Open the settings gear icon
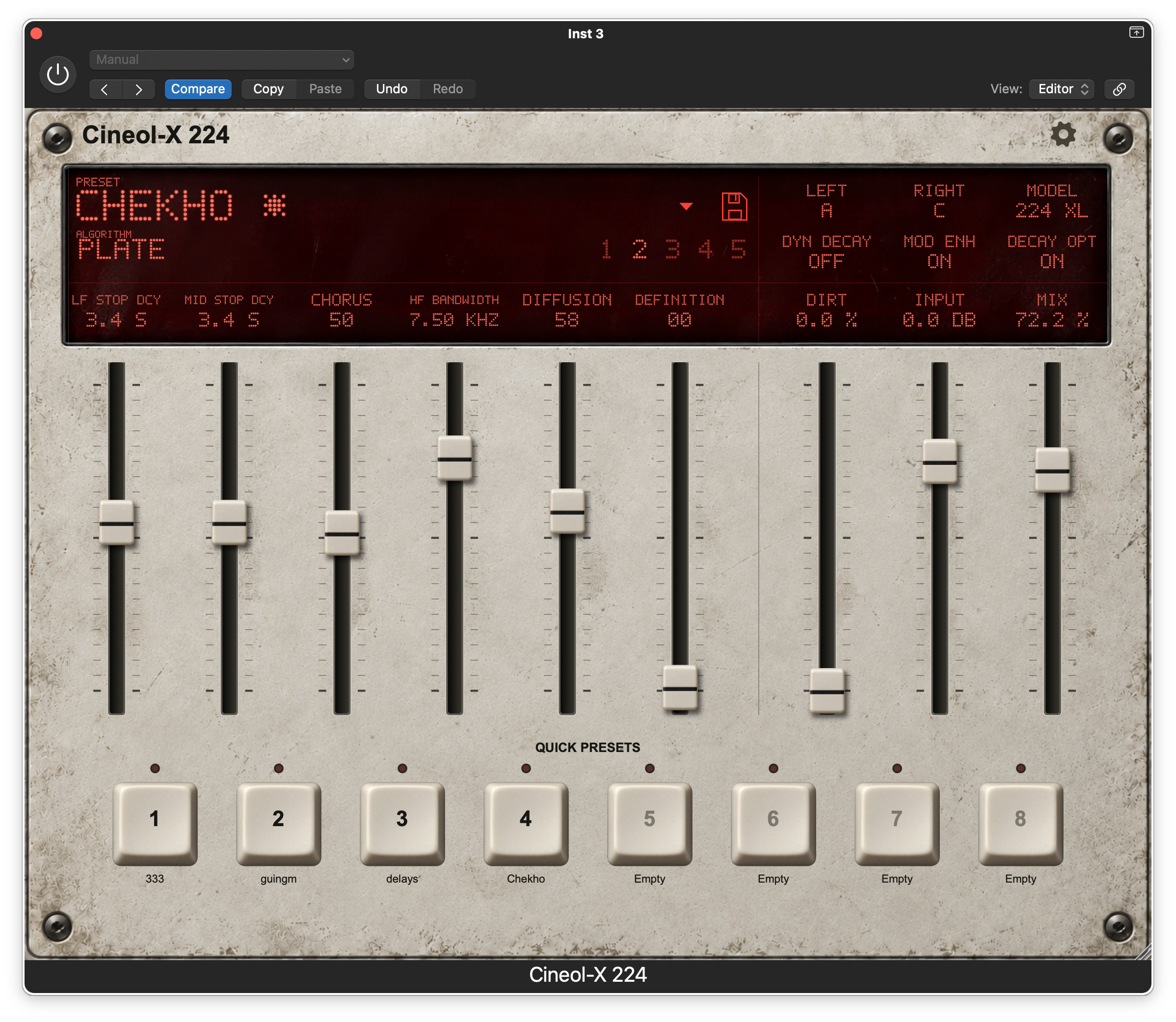Viewport: 1176px width, 1022px height. click(x=1063, y=134)
